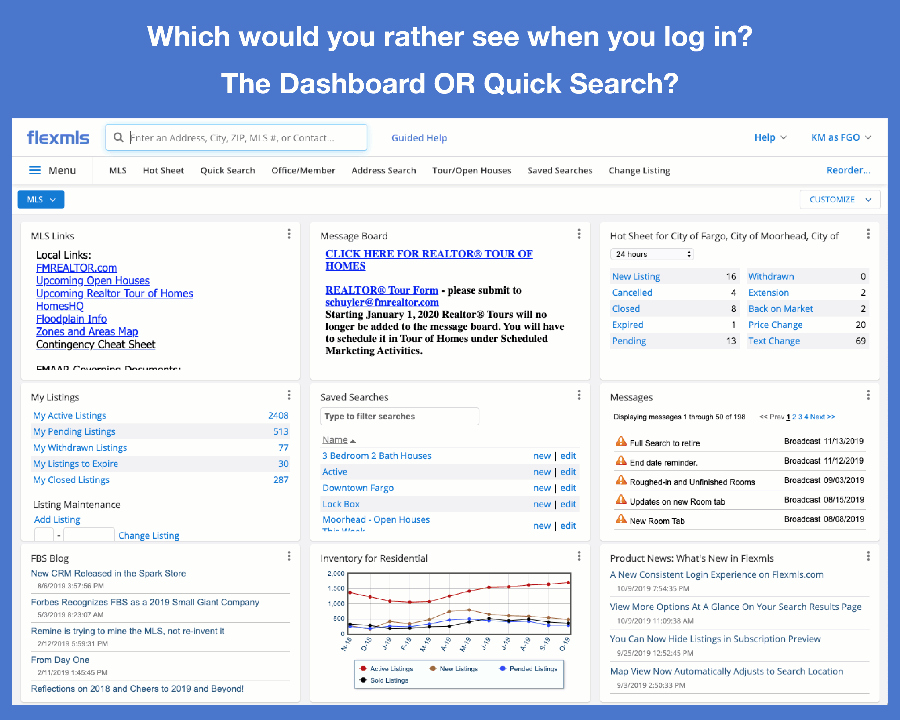Open REALTOR Tour Form link

(x=382, y=290)
